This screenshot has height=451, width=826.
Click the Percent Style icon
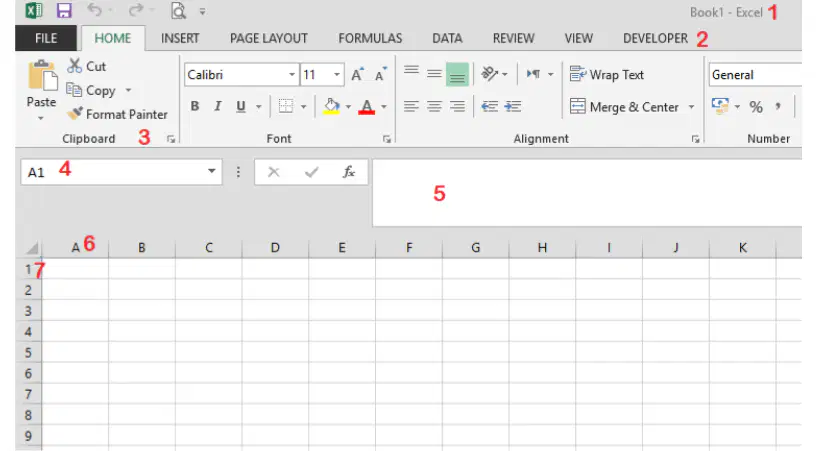click(756, 107)
